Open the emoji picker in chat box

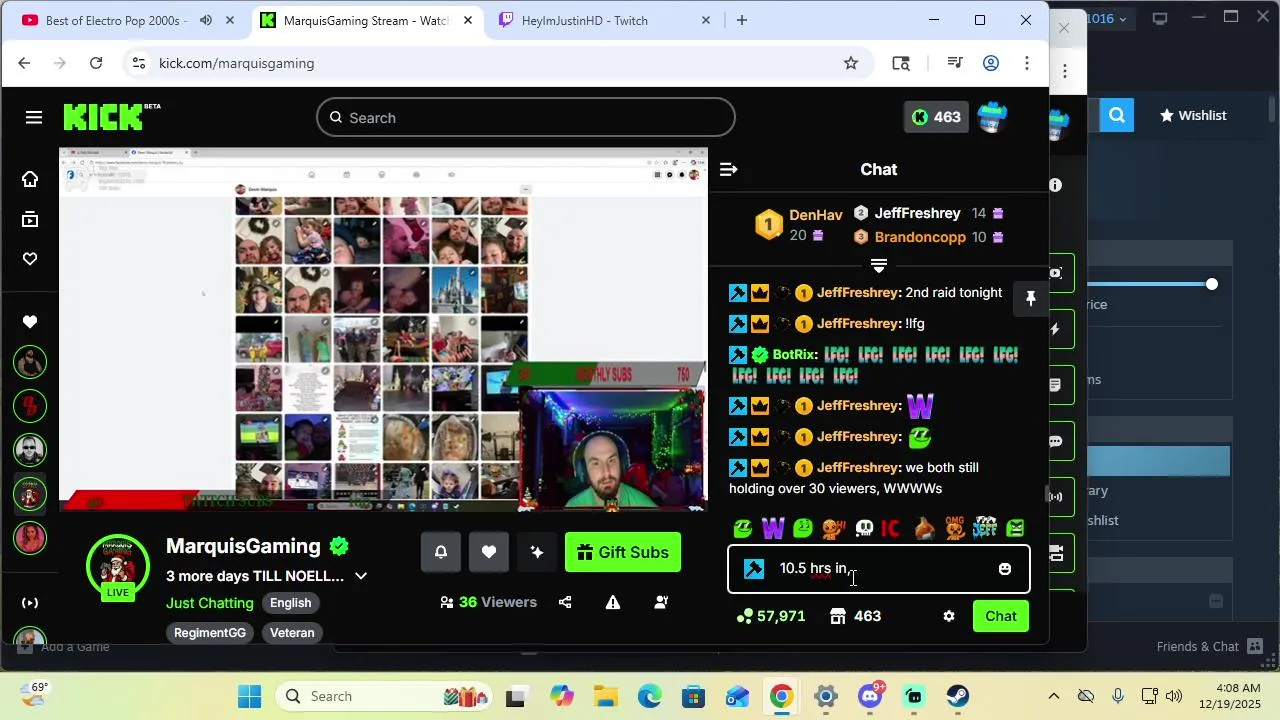(x=1005, y=569)
